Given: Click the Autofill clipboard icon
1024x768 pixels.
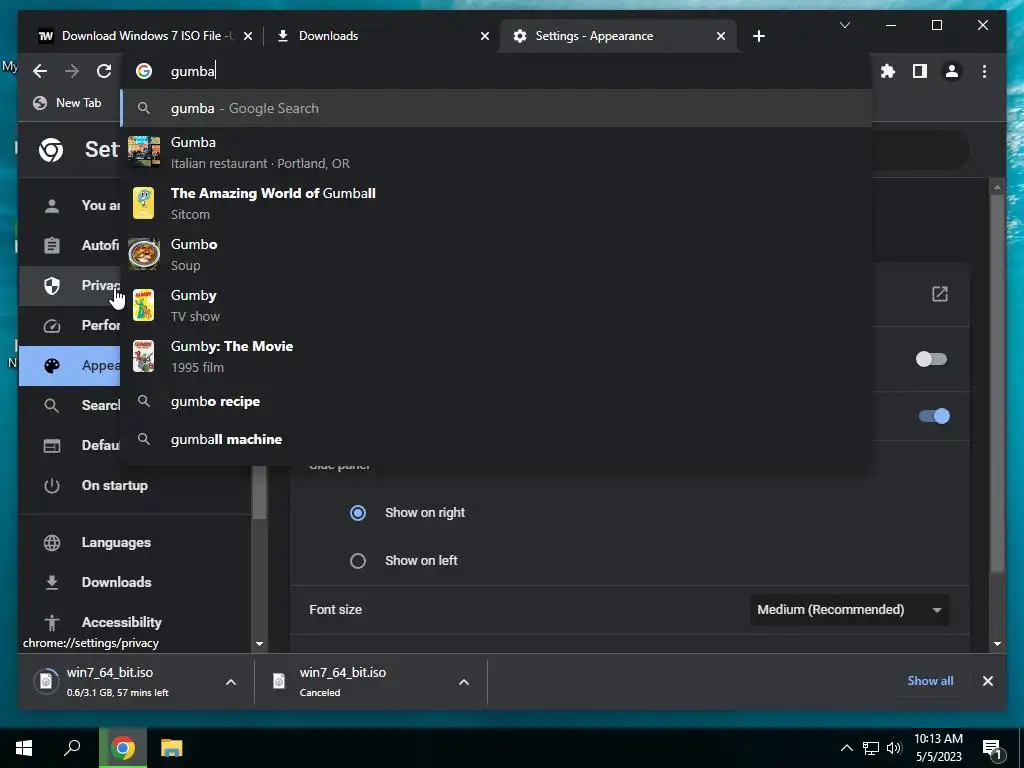Looking at the screenshot, I should (x=52, y=246).
